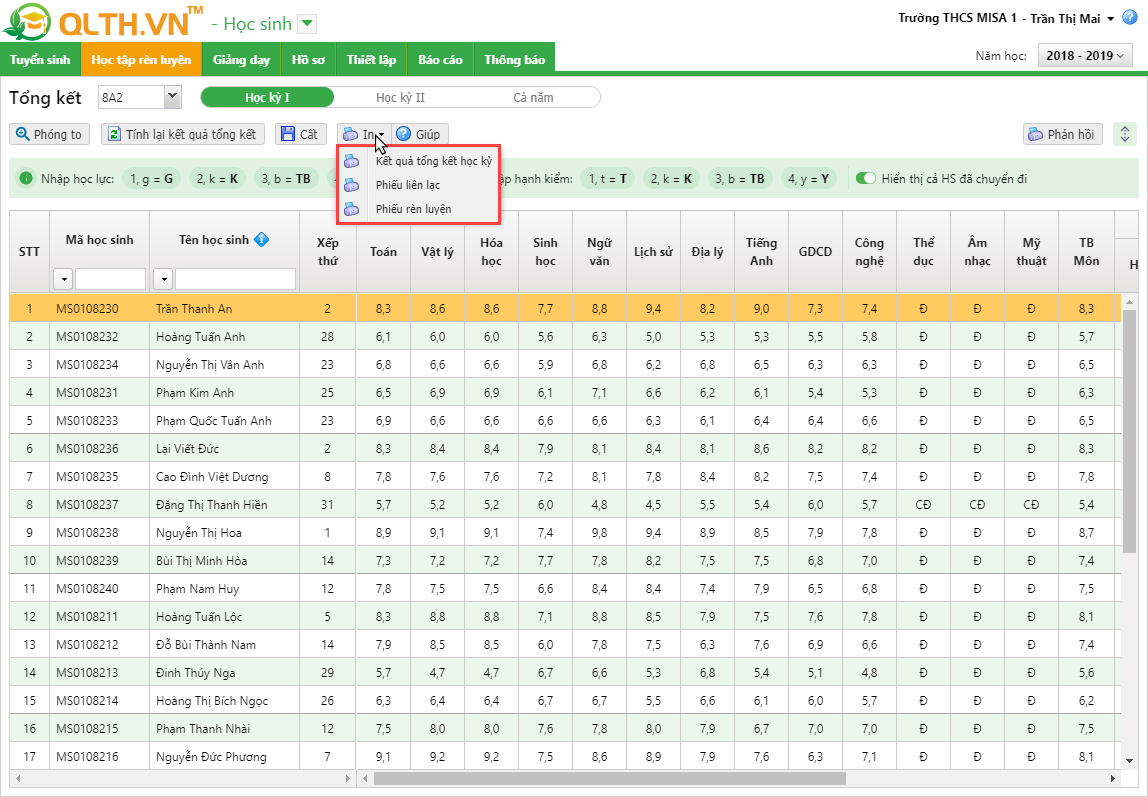Switch to Học kỳ II segment
The image size is (1148, 797).
point(400,97)
